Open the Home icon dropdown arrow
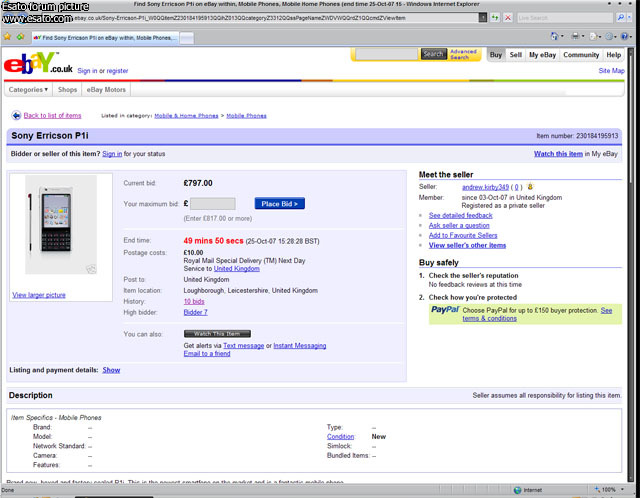This screenshot has width=640, height=498. pyautogui.click(x=562, y=36)
